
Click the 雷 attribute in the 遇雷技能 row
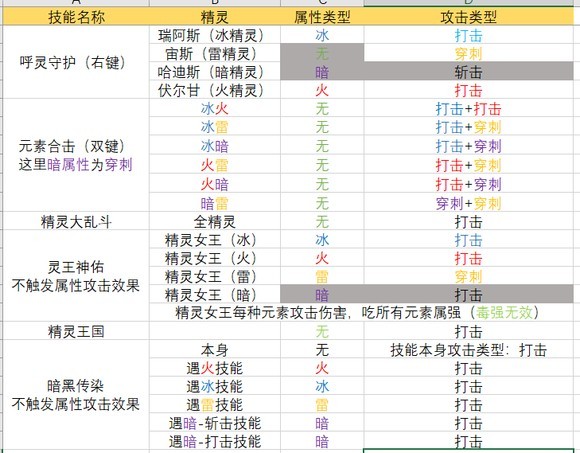pyautogui.click(x=322, y=405)
